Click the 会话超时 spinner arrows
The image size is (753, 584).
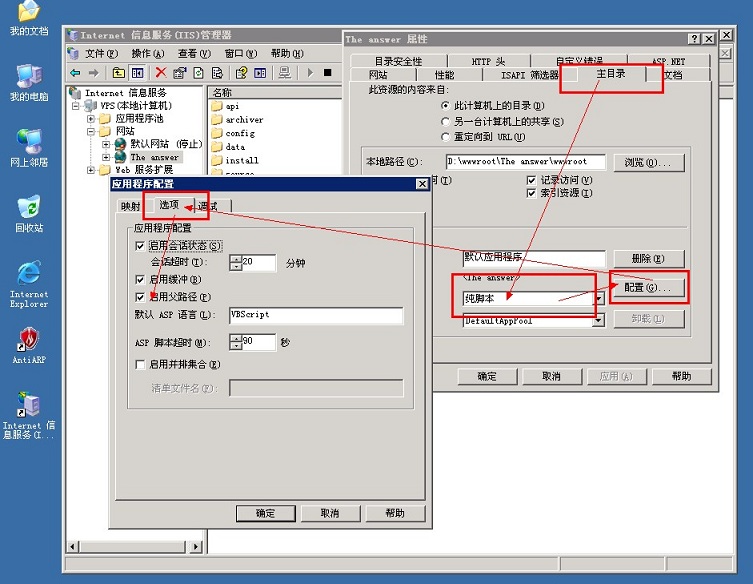point(236,262)
